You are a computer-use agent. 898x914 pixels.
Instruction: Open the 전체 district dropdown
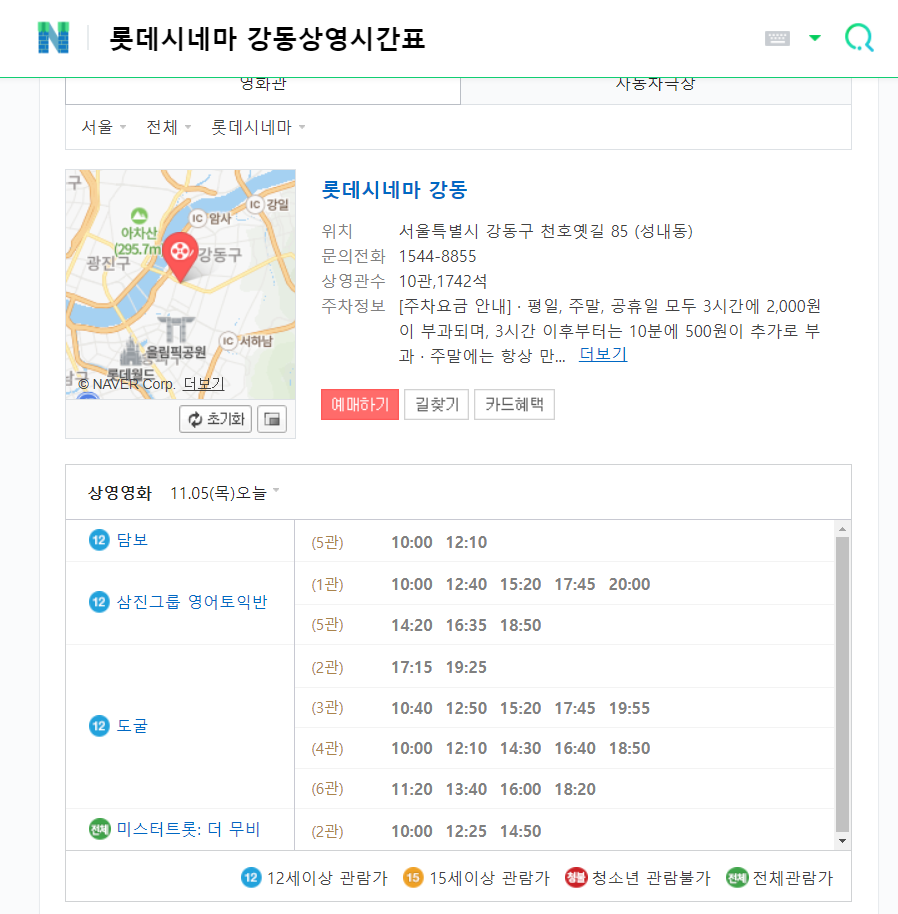click(x=168, y=127)
